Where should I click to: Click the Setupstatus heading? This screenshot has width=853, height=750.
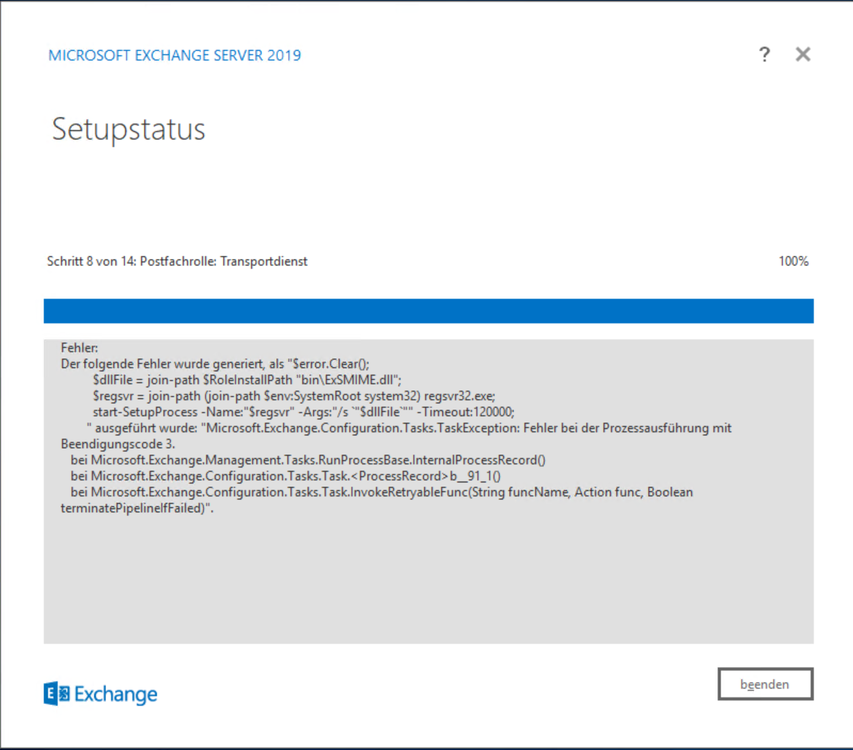tap(128, 129)
